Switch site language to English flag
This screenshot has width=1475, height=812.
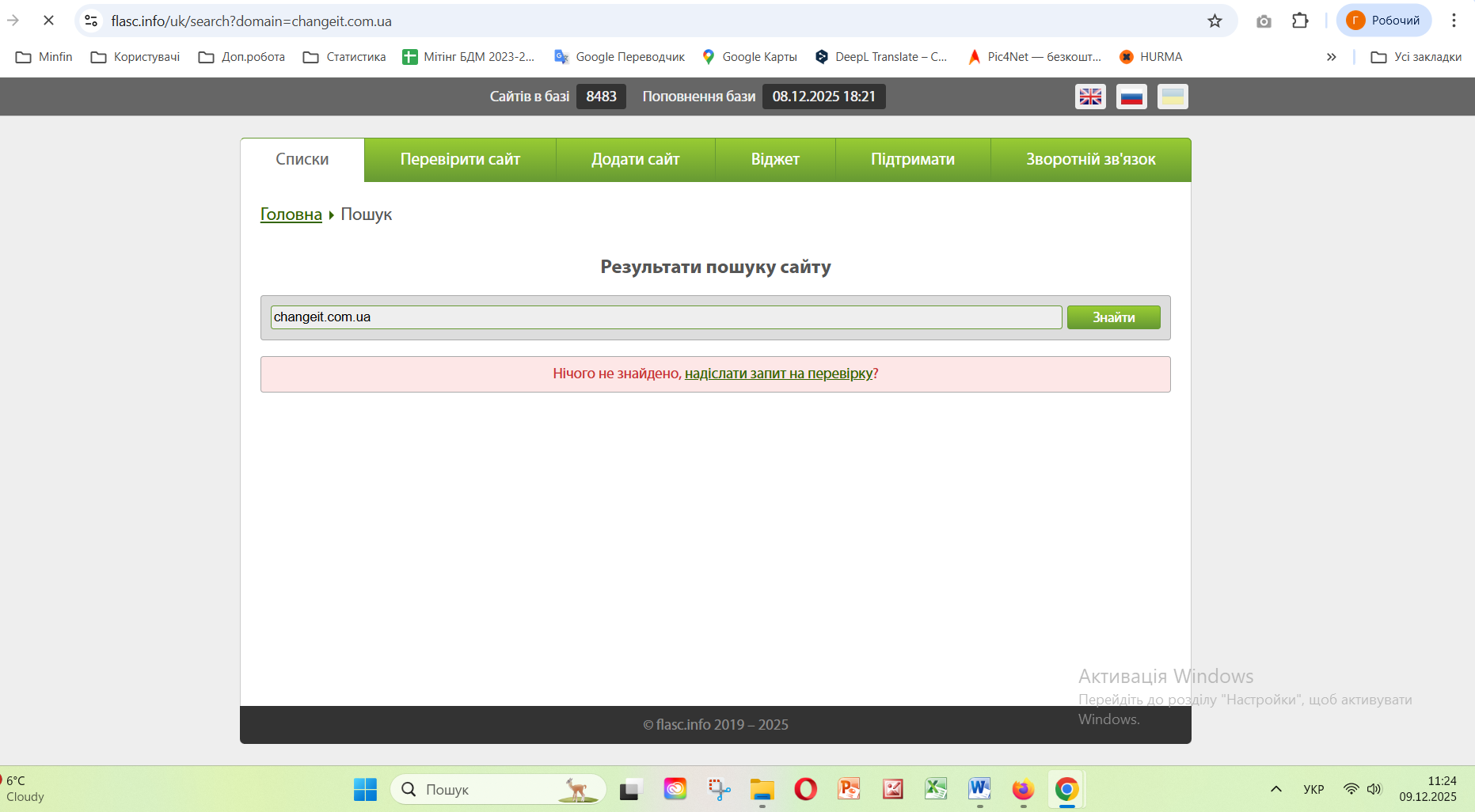coord(1090,97)
